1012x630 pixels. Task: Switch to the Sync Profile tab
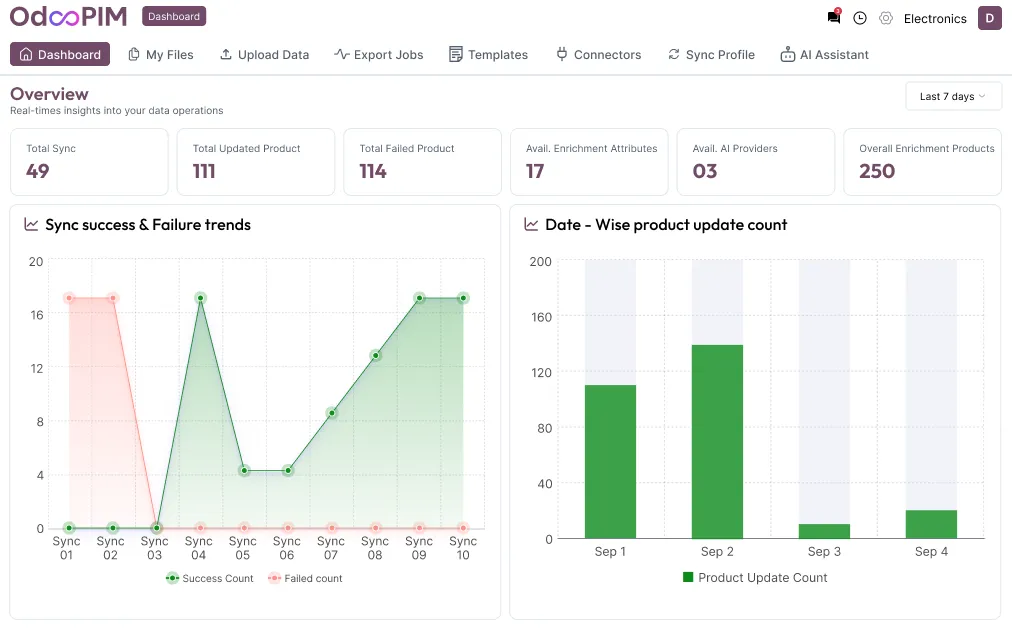[x=711, y=55]
